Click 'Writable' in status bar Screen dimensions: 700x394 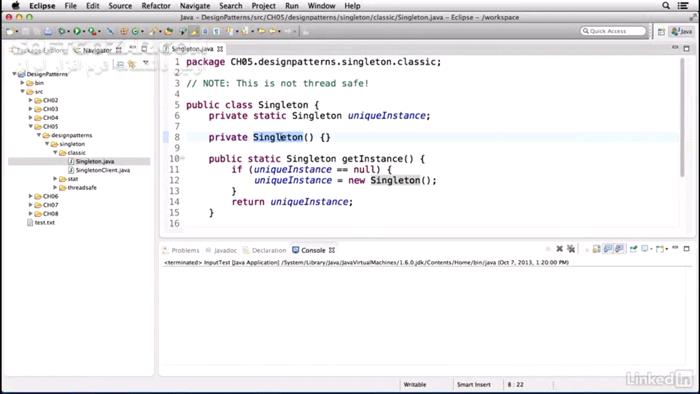click(x=415, y=384)
